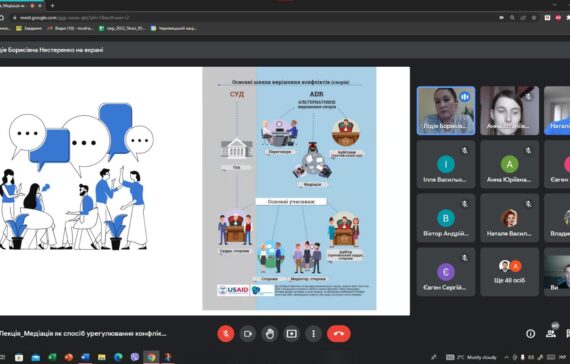570x364 pixels.
Task: Open Microsoft Edge from the taskbar
Action: pos(118,357)
